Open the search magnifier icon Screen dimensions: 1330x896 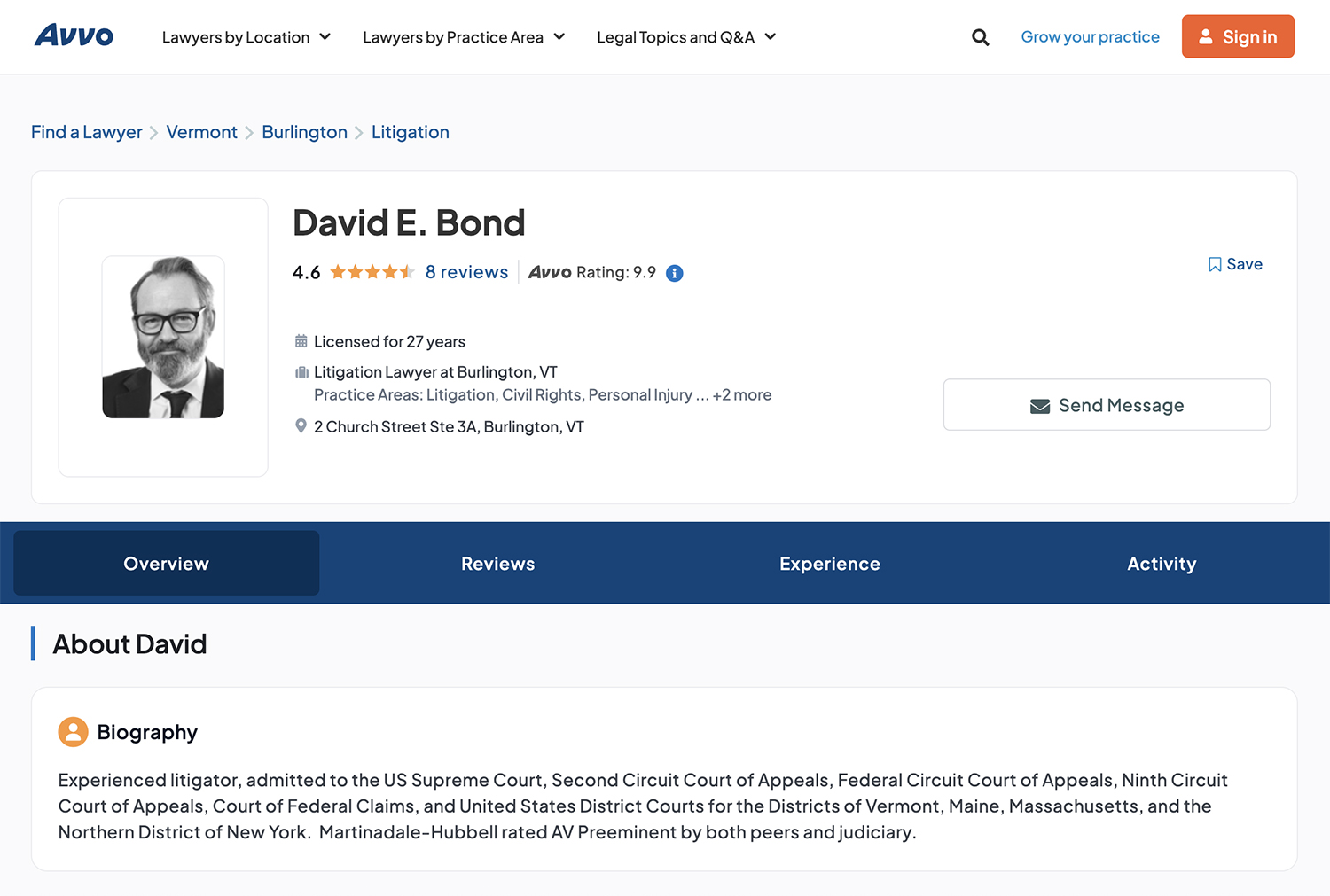(x=980, y=37)
